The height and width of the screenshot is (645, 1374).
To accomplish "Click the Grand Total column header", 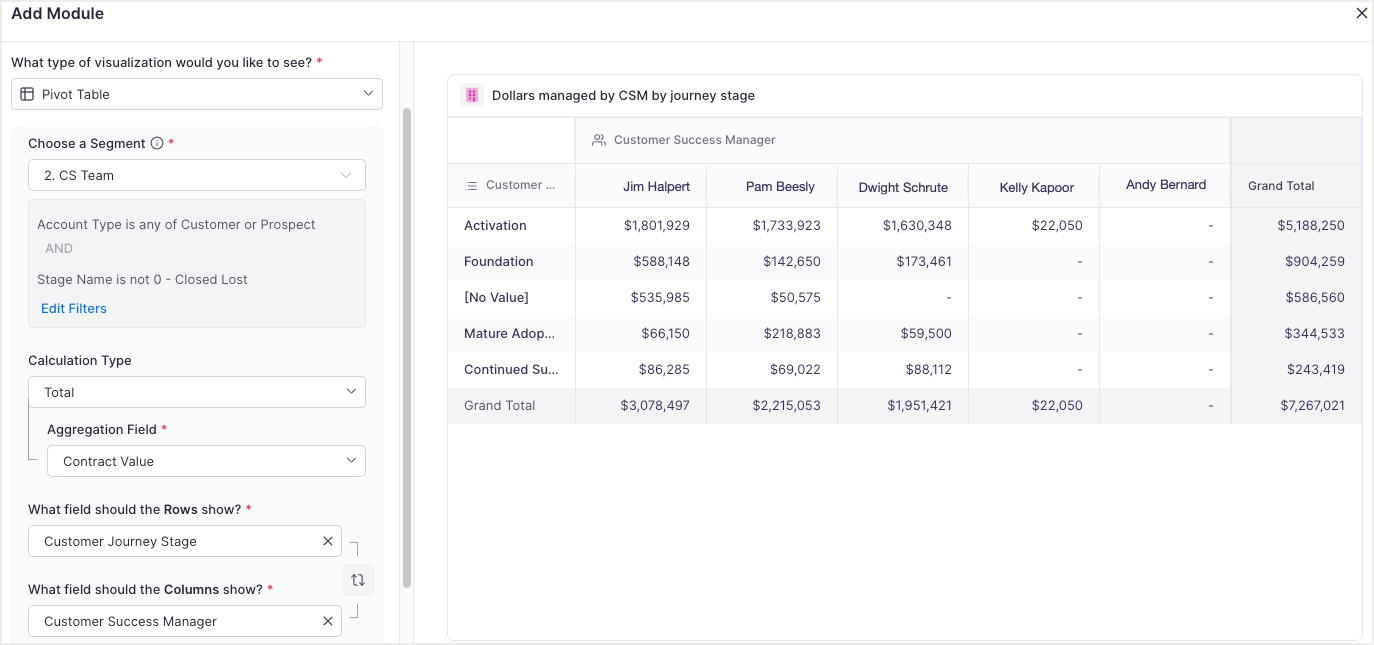I will 1281,186.
